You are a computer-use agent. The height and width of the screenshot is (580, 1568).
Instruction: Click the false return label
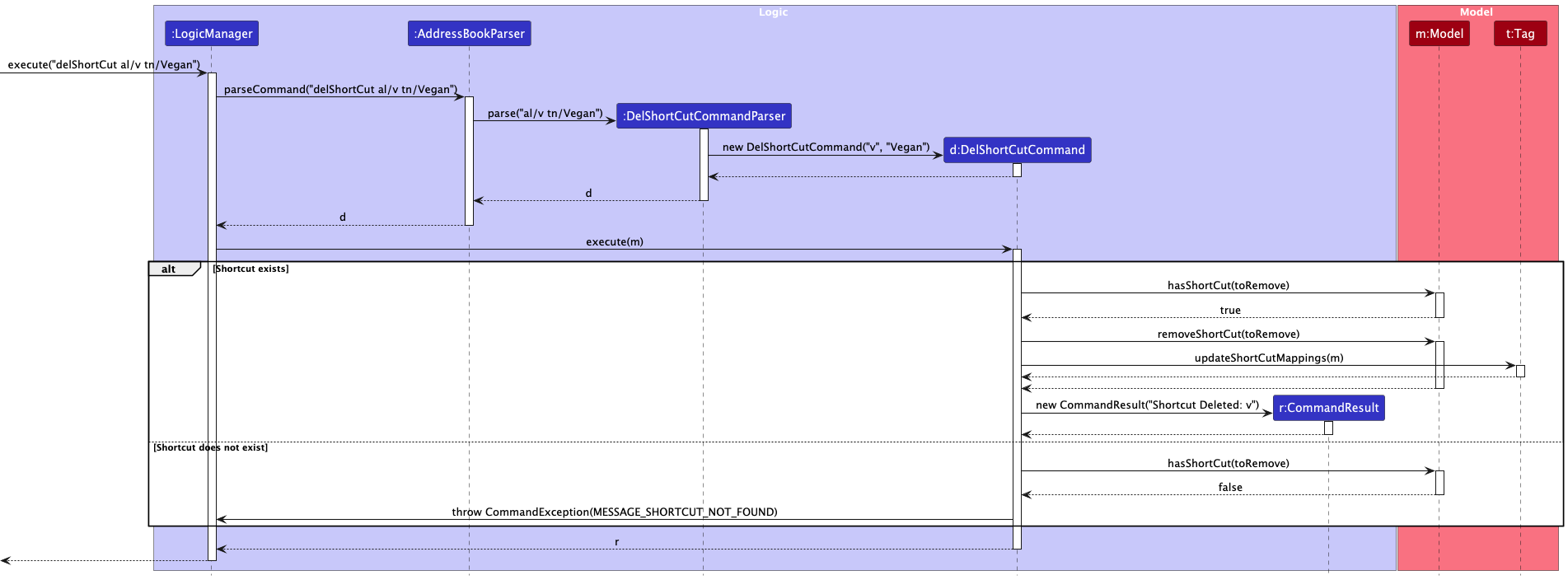click(1230, 488)
